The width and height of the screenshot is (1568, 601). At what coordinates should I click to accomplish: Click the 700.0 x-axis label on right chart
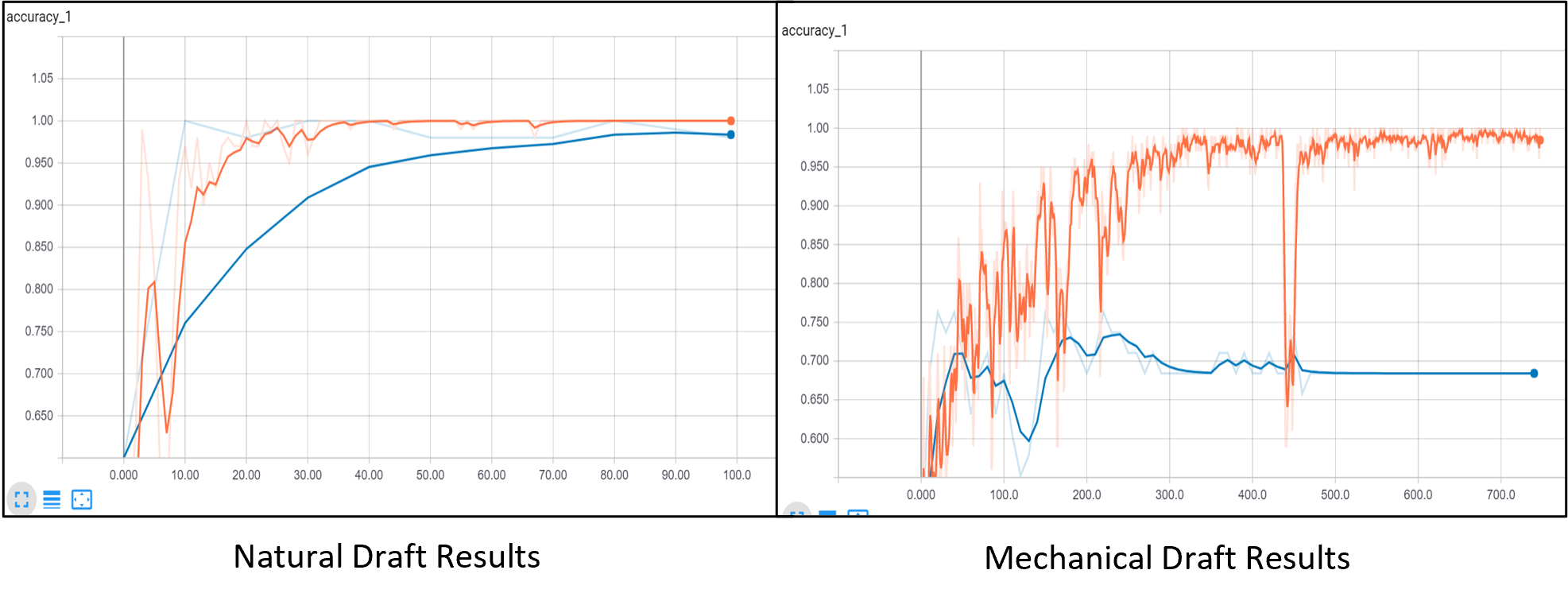coord(1500,494)
